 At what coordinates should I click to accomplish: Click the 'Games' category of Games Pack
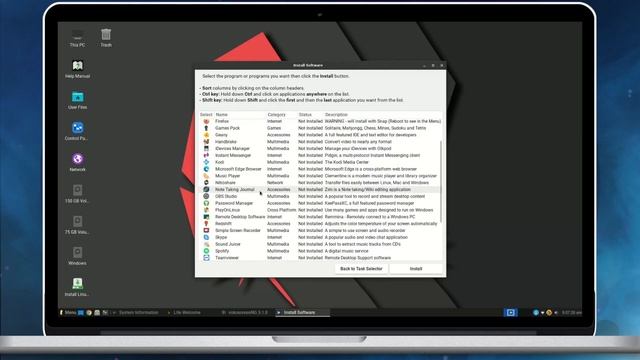[x=274, y=128]
